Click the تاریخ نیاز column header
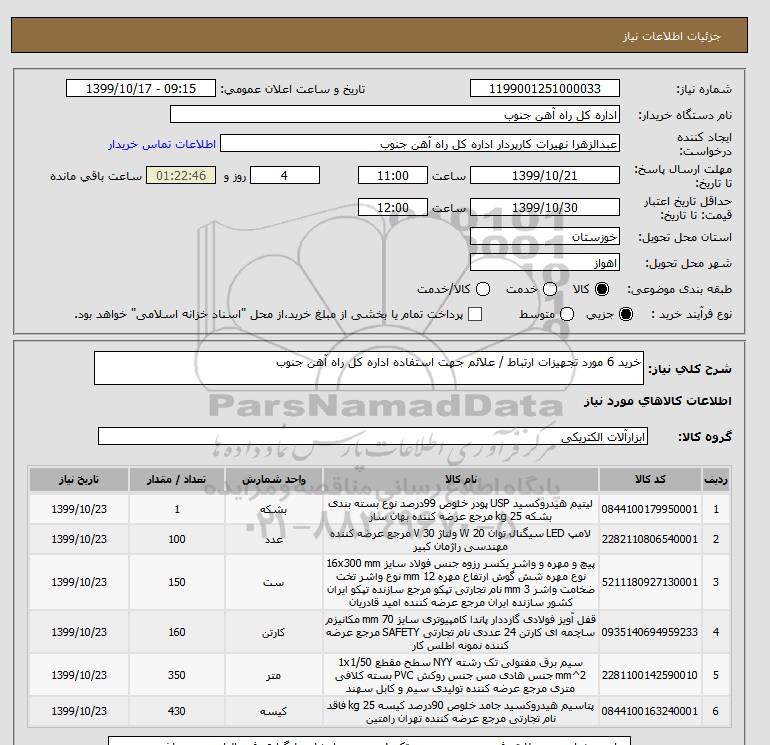Image resolution: width=770 pixels, height=745 pixels. [79, 479]
